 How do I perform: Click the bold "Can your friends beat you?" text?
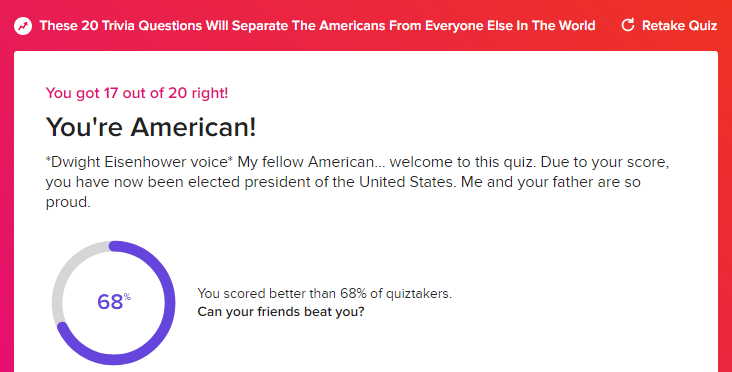tap(281, 311)
